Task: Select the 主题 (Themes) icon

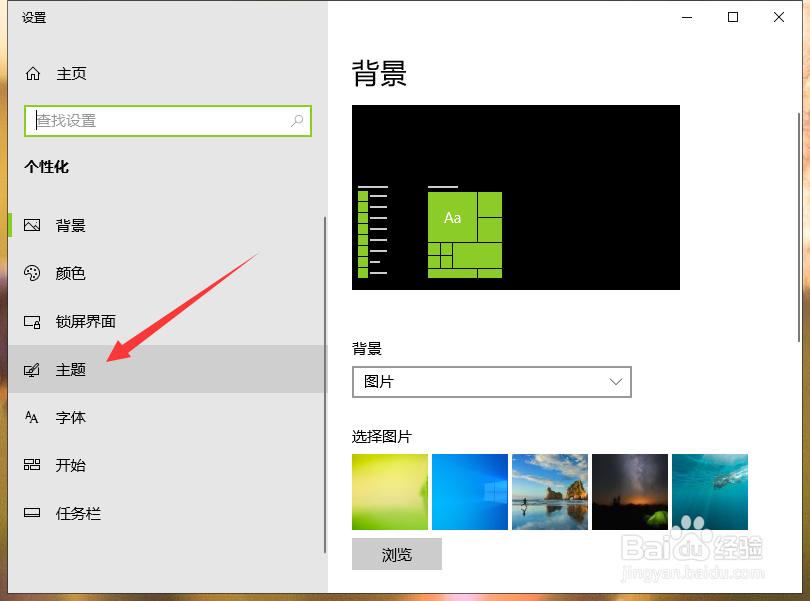Action: (x=31, y=369)
